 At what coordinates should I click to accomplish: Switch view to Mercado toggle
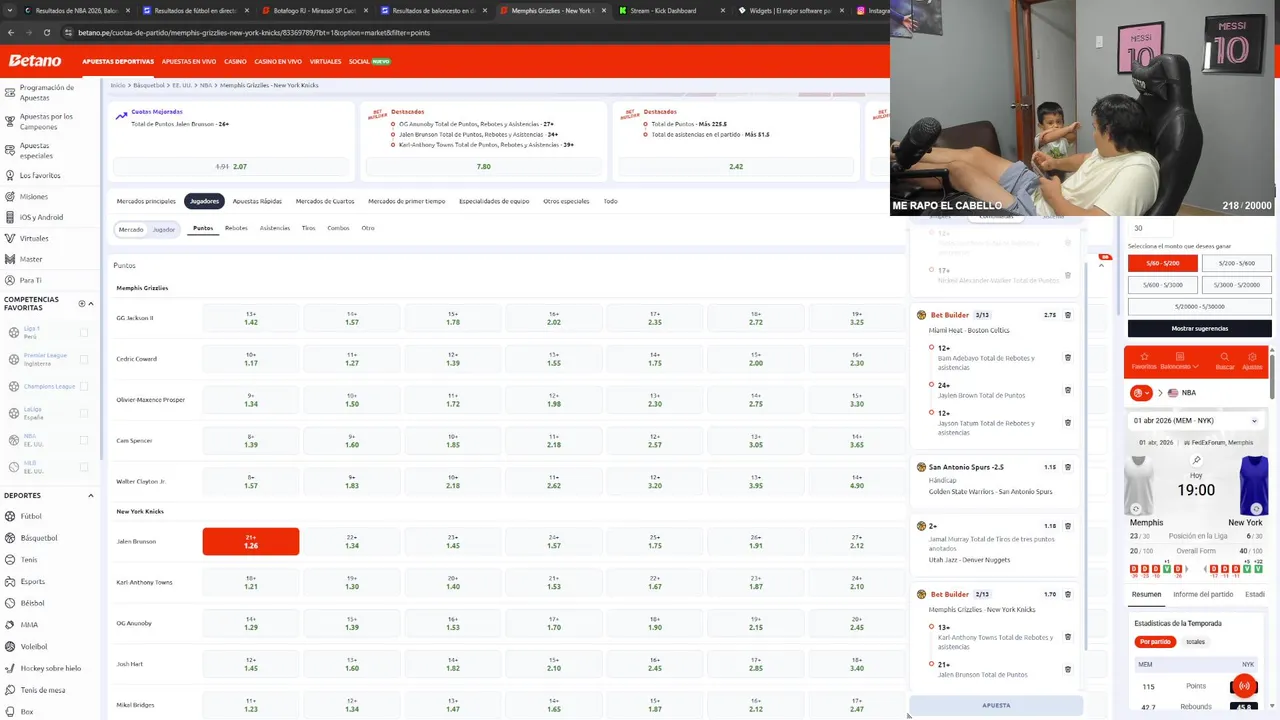click(131, 229)
